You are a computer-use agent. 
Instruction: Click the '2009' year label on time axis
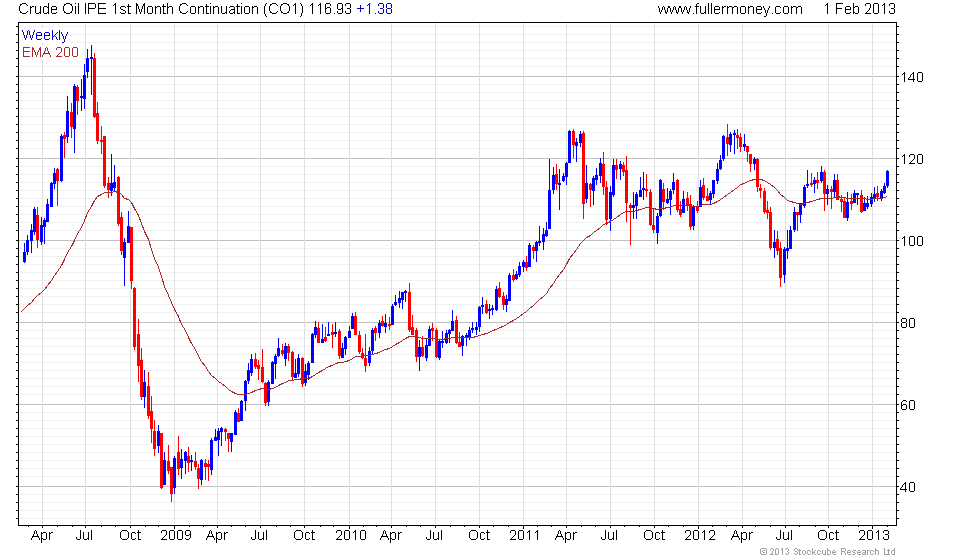(176, 536)
